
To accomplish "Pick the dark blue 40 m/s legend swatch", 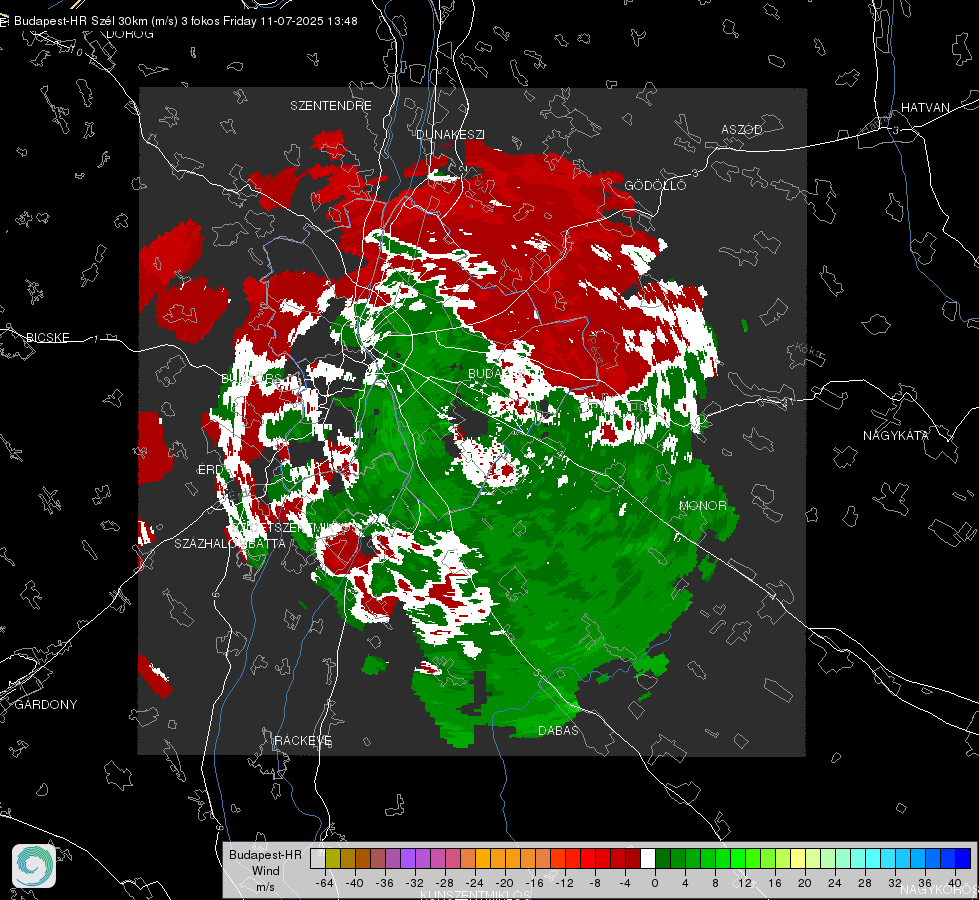I will click(x=963, y=858).
